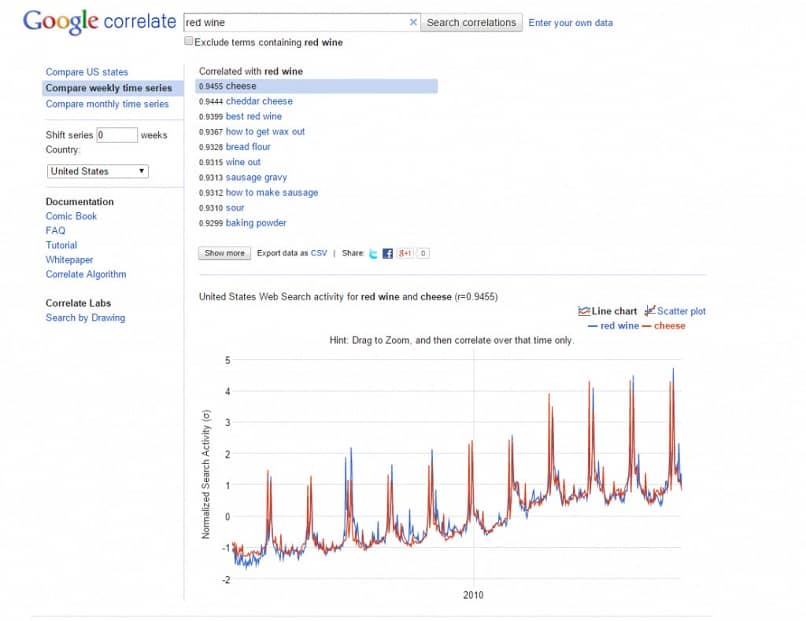Share on Twitter using the bird icon
The width and height of the screenshot is (806, 621).
point(373,253)
